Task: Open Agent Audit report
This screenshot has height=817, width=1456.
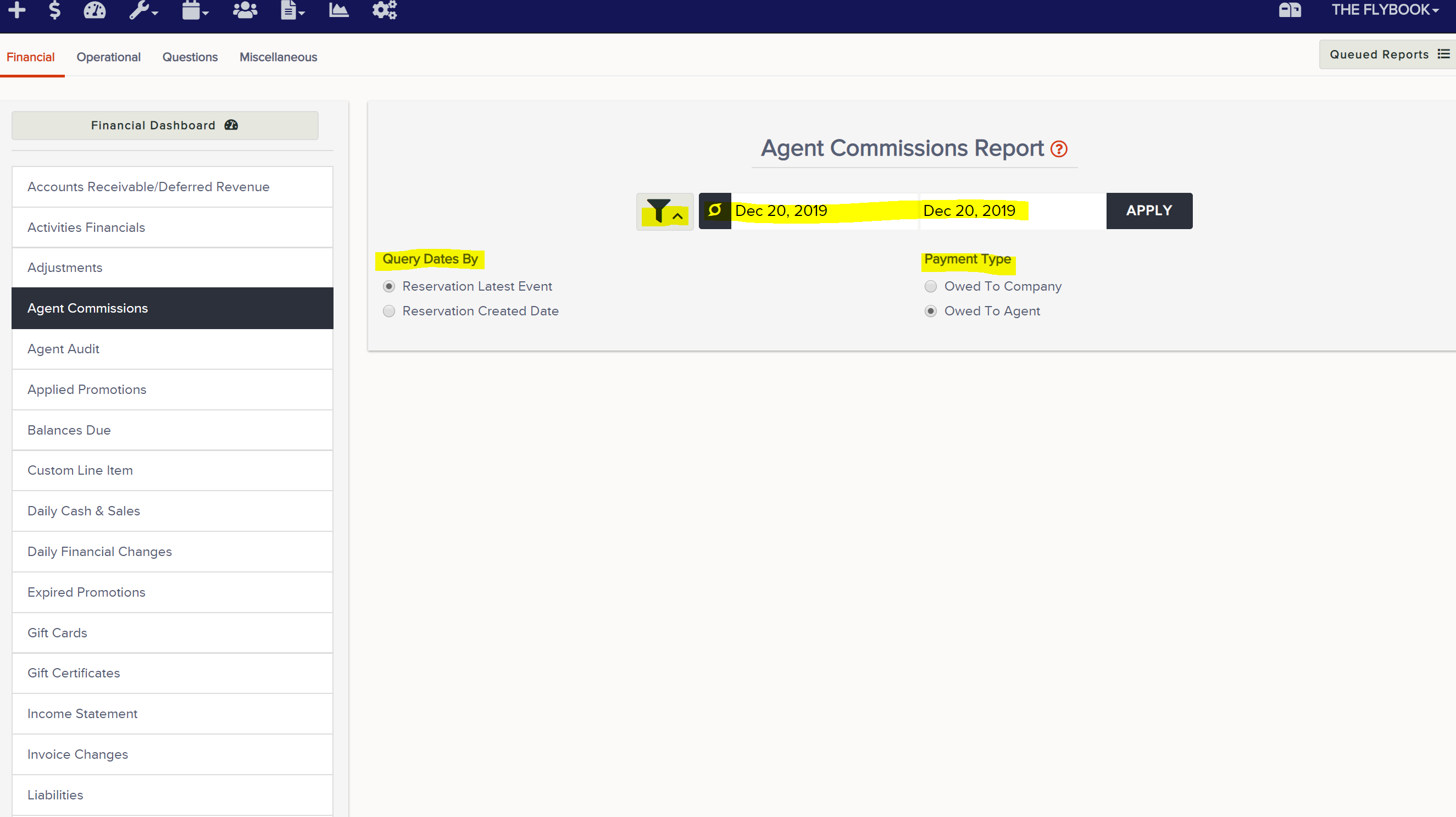Action: [x=173, y=349]
